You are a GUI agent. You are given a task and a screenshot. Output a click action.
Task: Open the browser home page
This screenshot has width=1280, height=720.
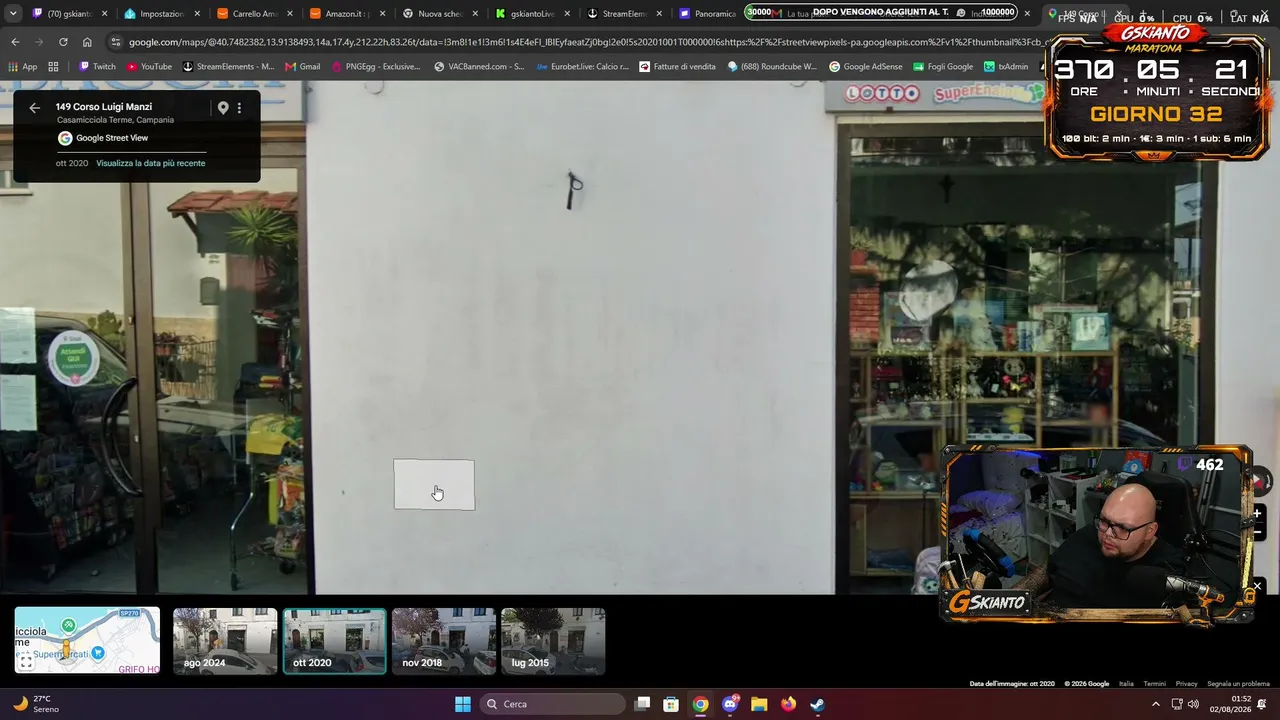tap(87, 42)
